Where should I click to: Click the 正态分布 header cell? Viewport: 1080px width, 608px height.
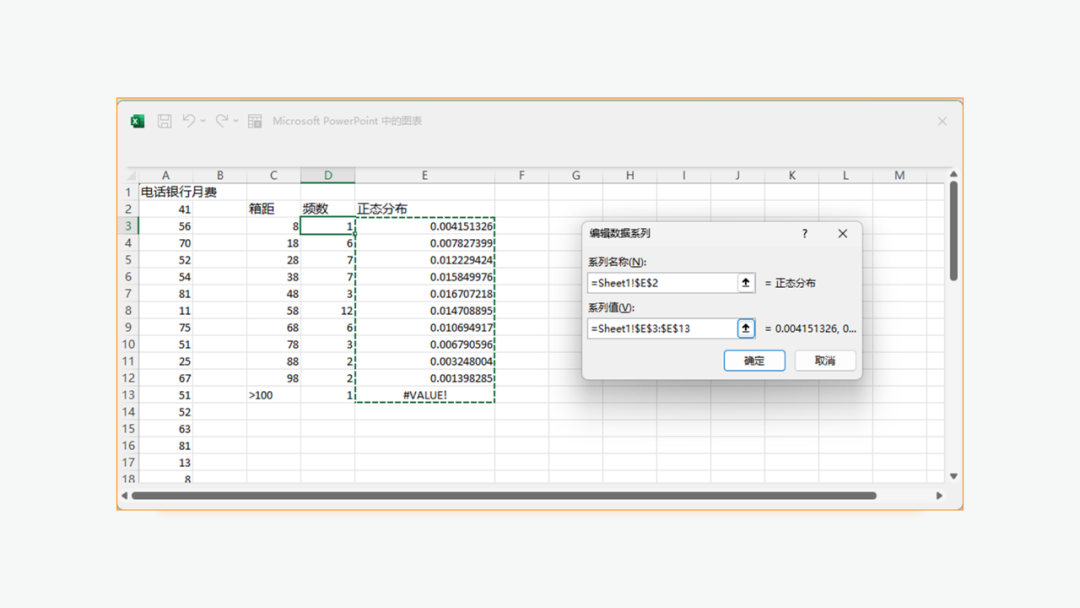pyautogui.click(x=424, y=209)
